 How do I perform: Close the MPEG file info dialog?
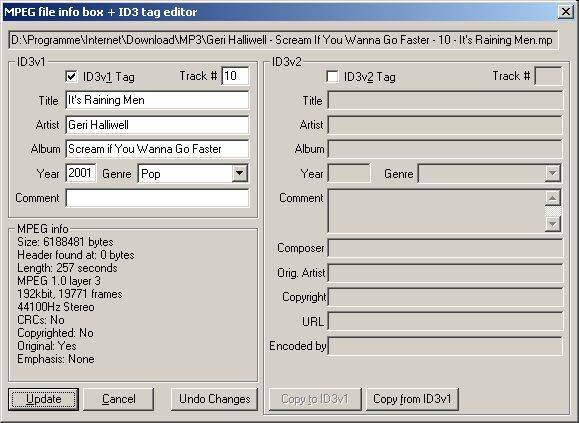pos(566,12)
